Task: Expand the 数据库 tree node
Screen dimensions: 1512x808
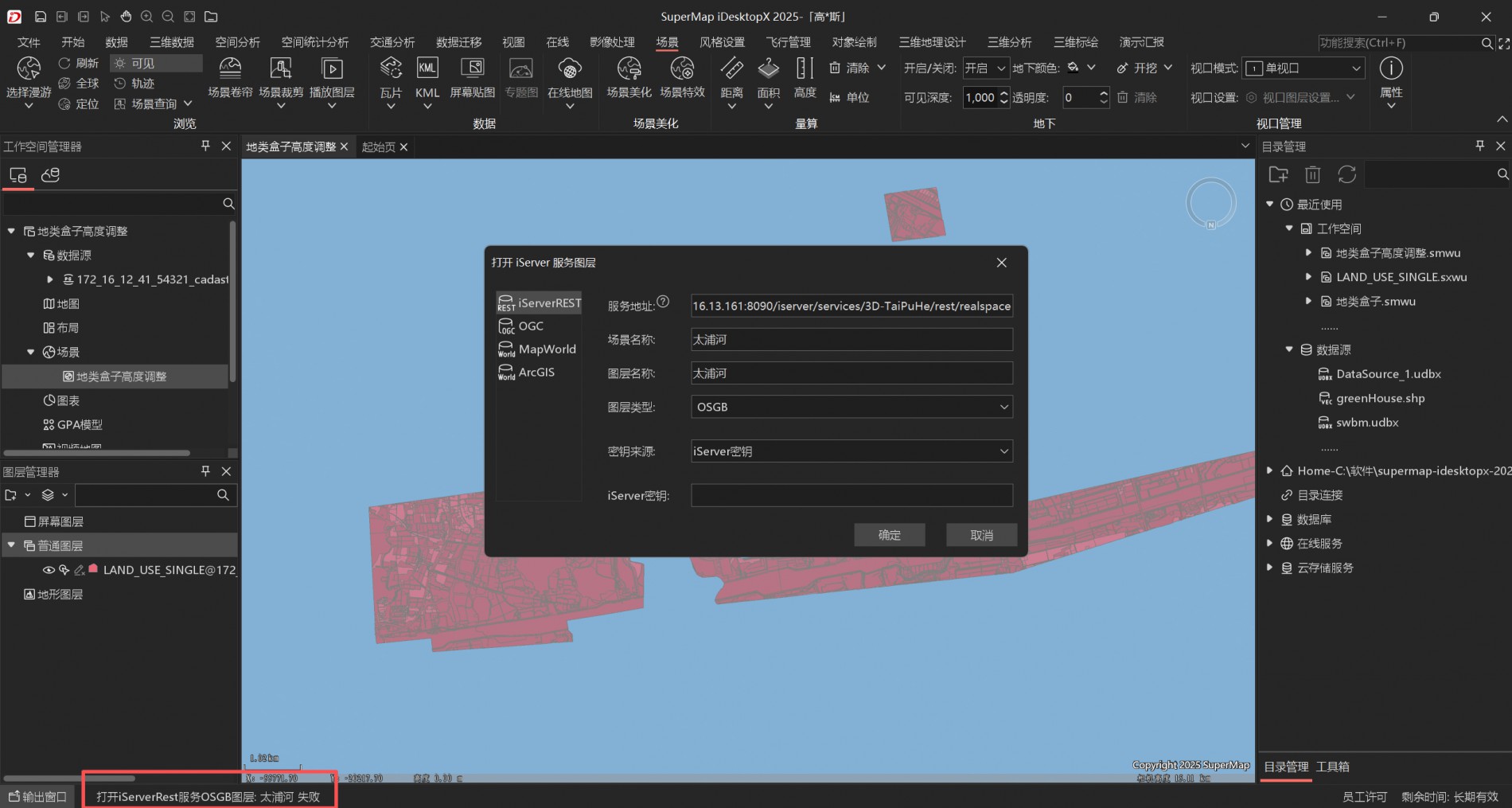Action: pos(1270,519)
